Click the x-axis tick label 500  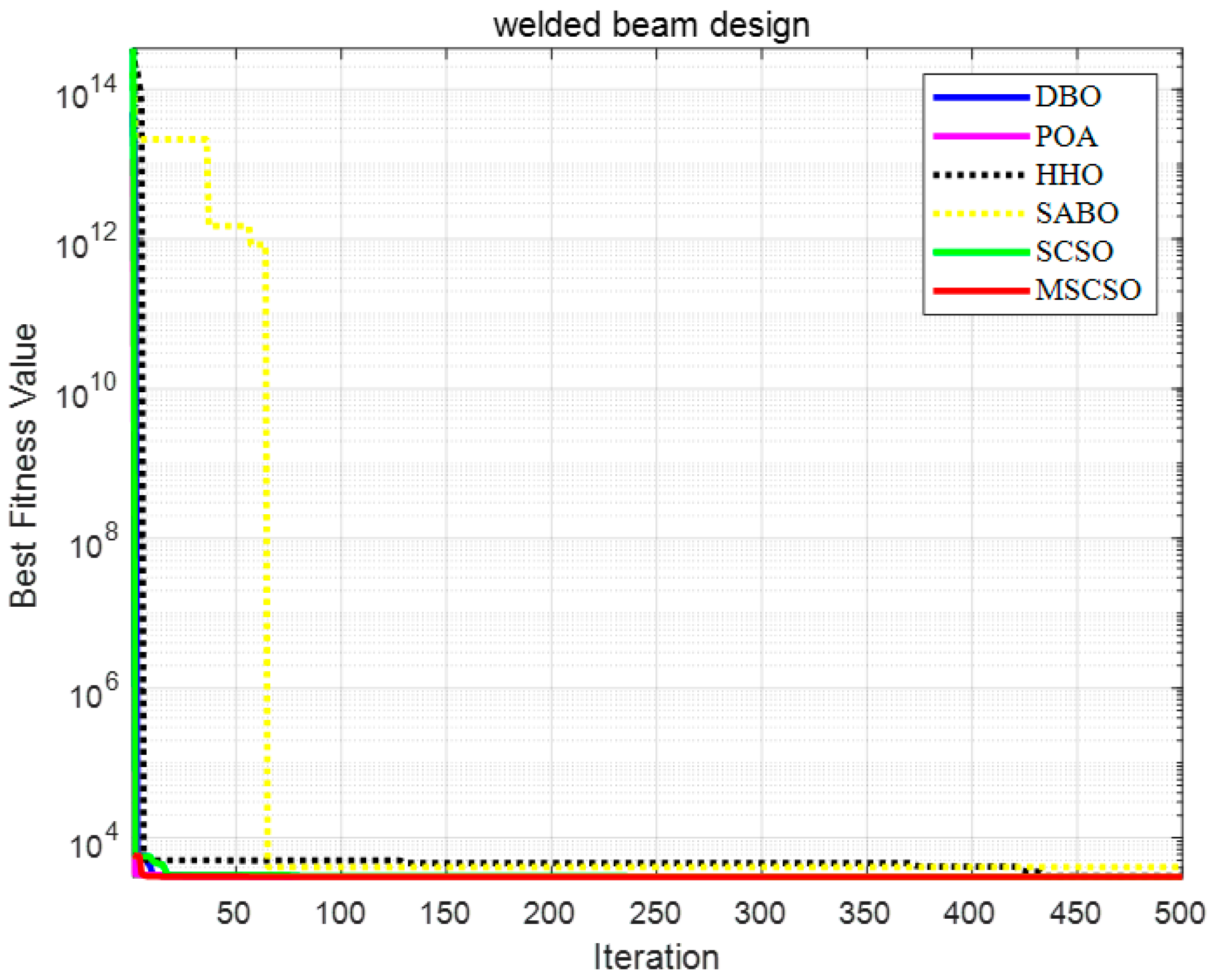coord(1179,913)
